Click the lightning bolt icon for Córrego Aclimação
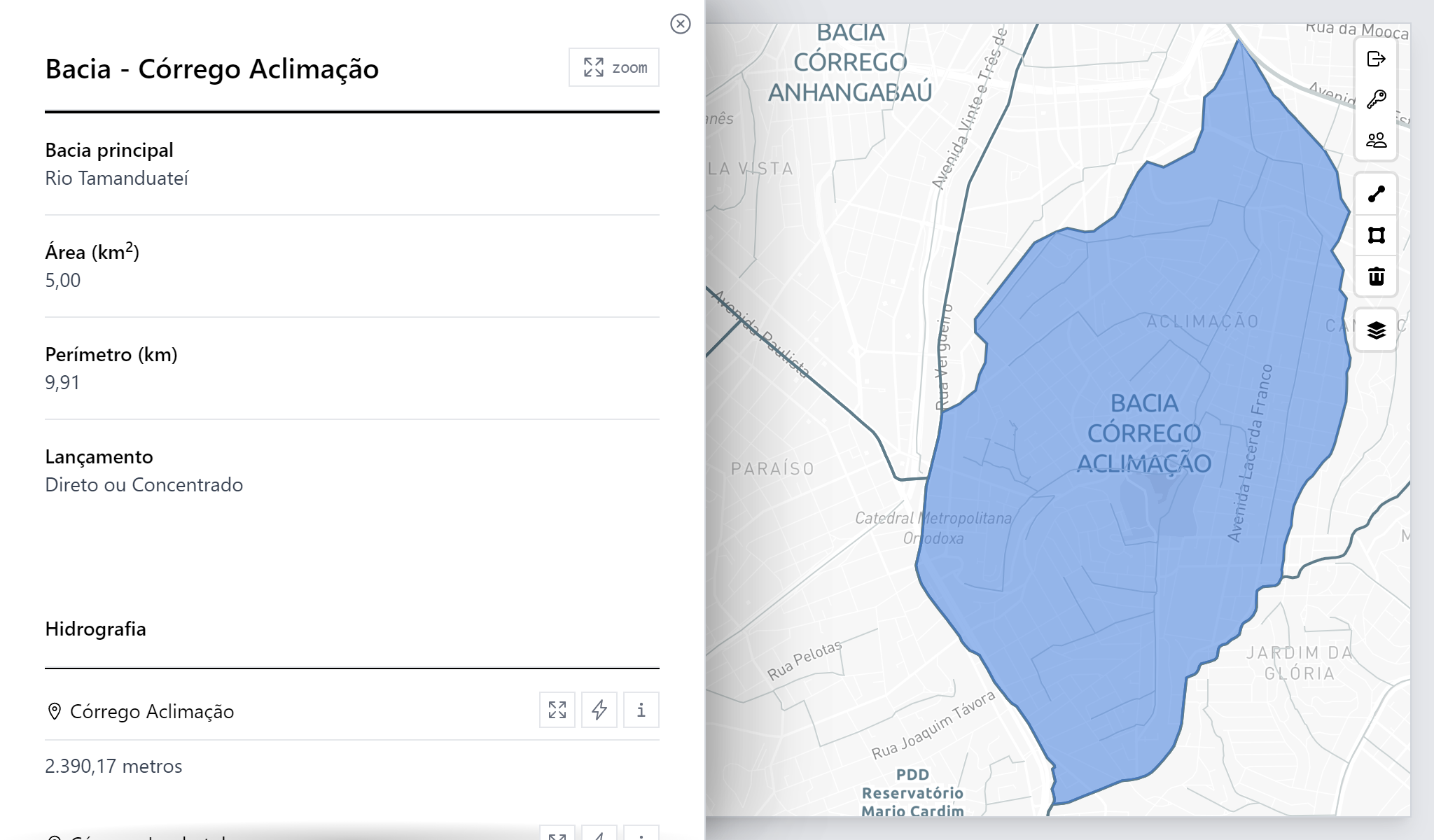The width and height of the screenshot is (1434, 840). pyautogui.click(x=599, y=710)
